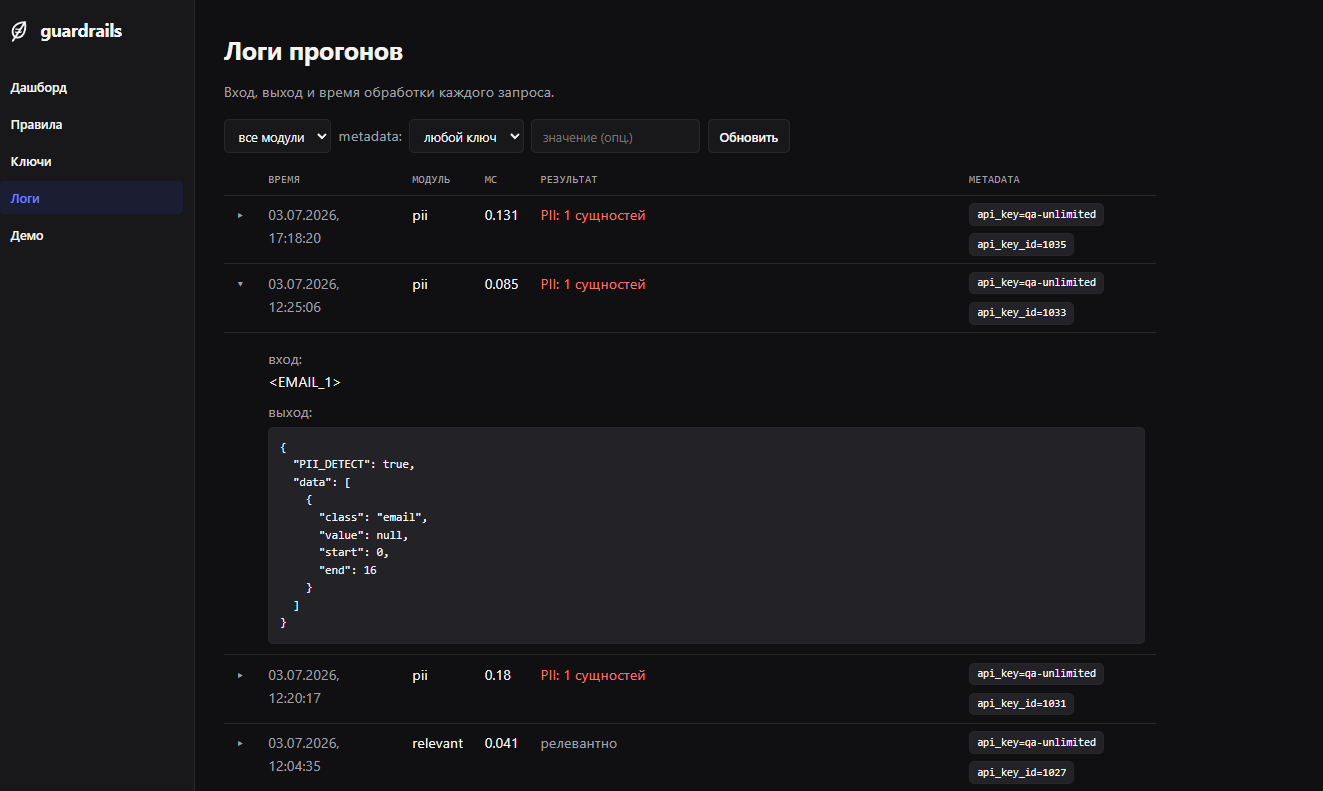Click the guardrails brand title

81,32
